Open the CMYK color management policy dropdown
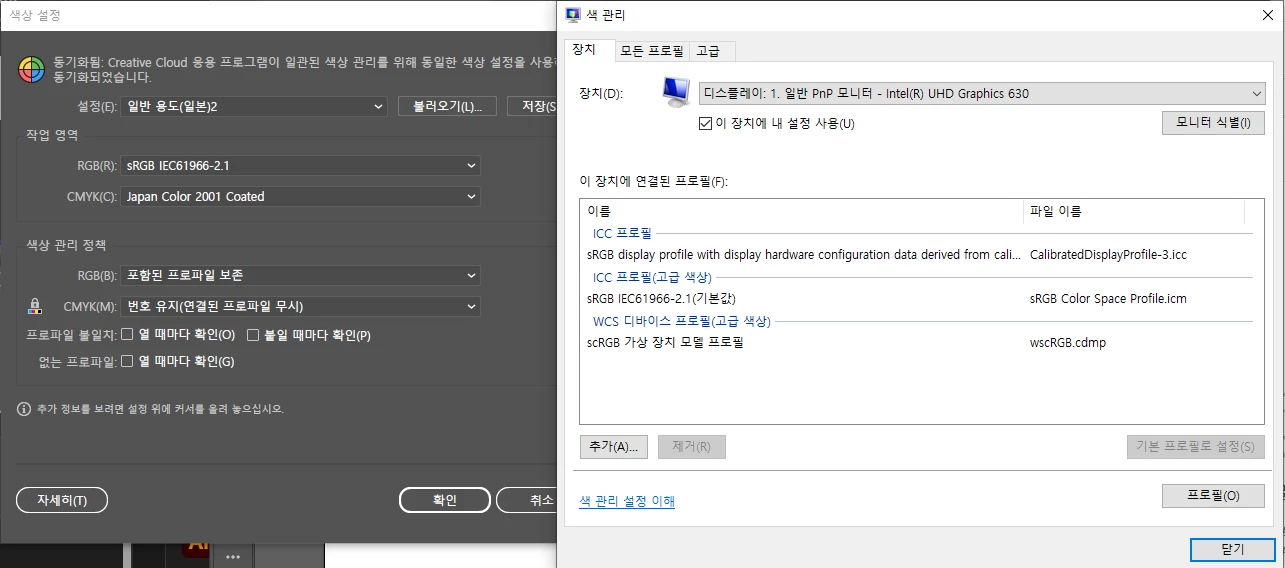The height and width of the screenshot is (568, 1285). click(x=300, y=306)
